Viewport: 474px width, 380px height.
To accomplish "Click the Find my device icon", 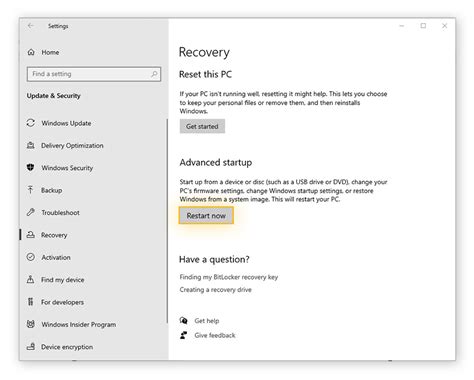I will 31,279.
